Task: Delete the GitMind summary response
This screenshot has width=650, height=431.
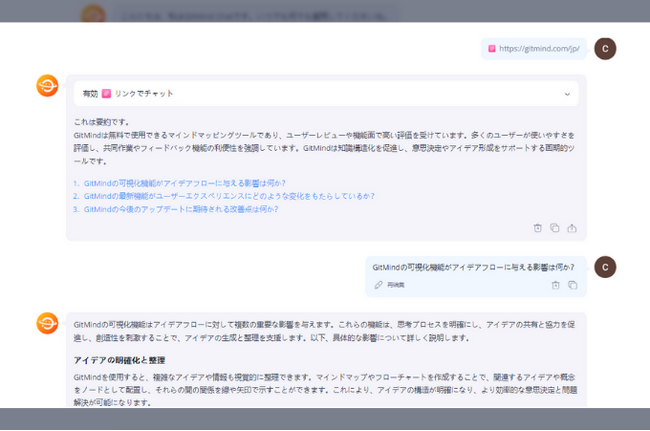Action: point(538,228)
